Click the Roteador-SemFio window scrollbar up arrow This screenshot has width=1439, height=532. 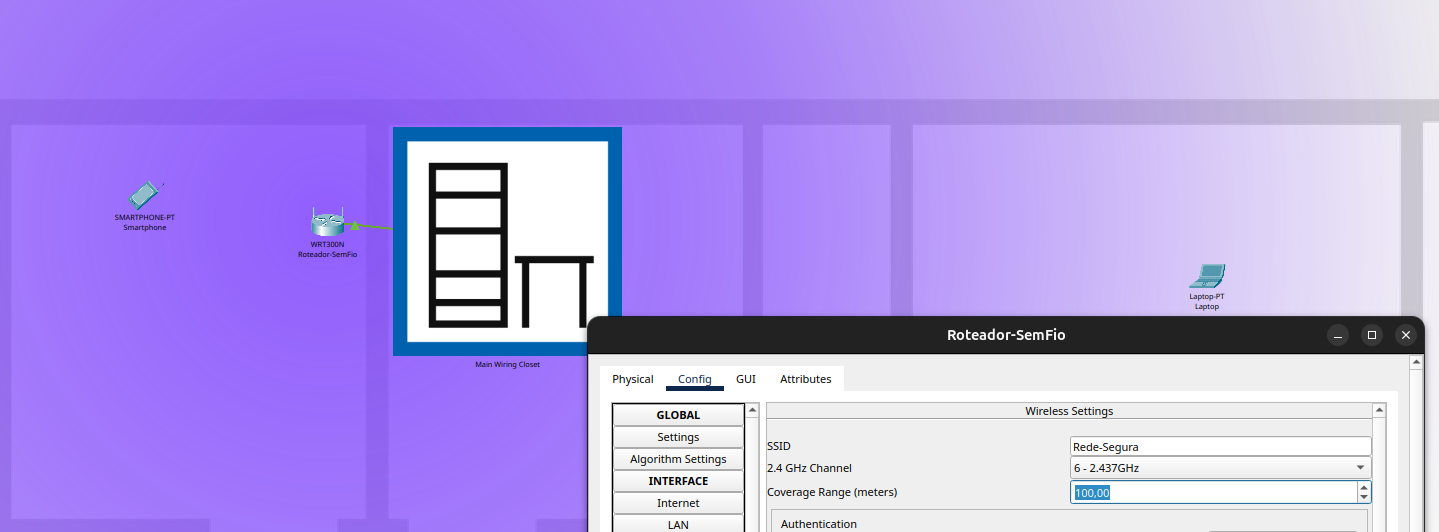(x=1416, y=362)
